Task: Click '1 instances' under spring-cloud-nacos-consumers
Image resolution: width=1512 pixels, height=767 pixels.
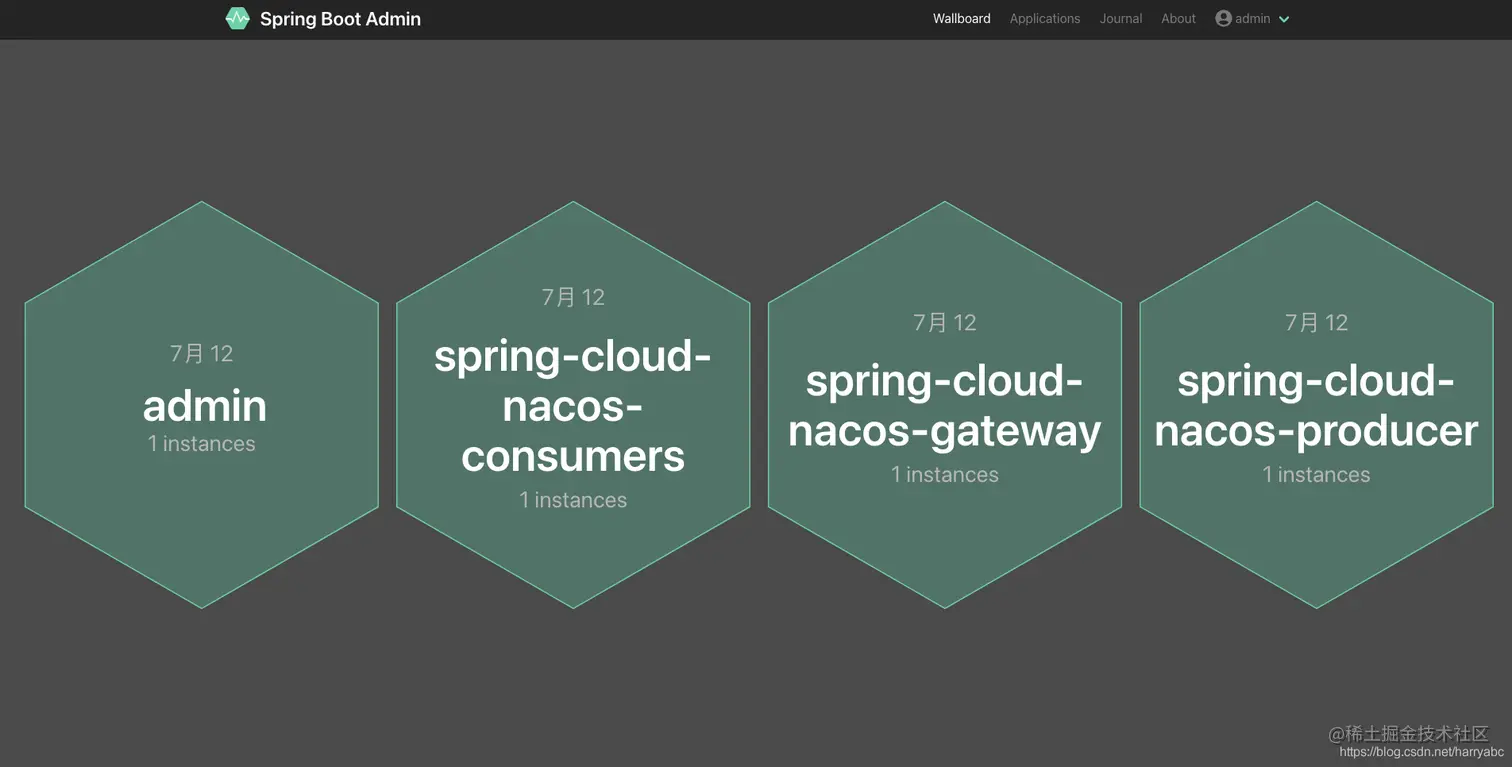Action: point(573,500)
